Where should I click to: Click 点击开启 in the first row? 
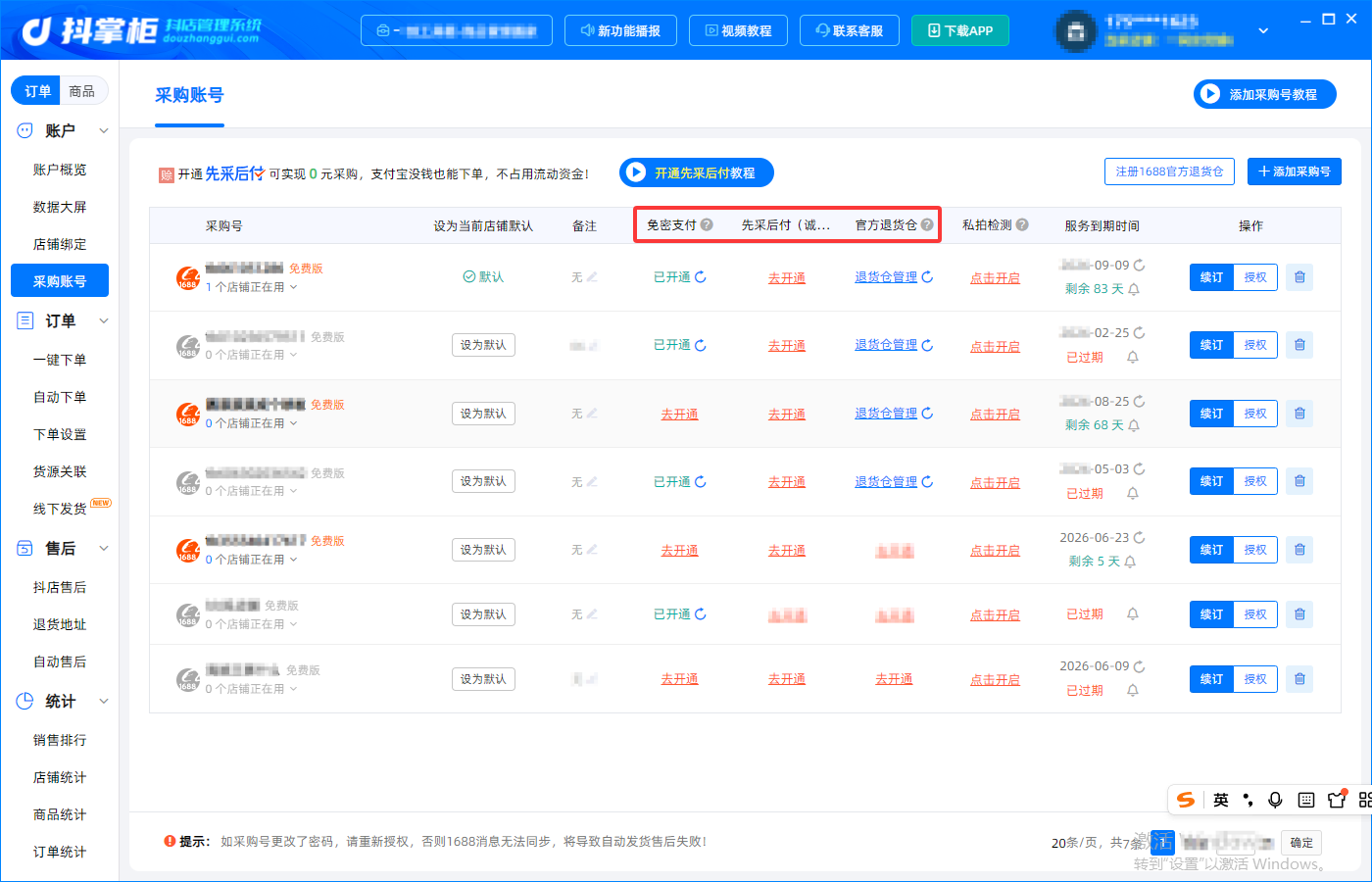coord(995,278)
